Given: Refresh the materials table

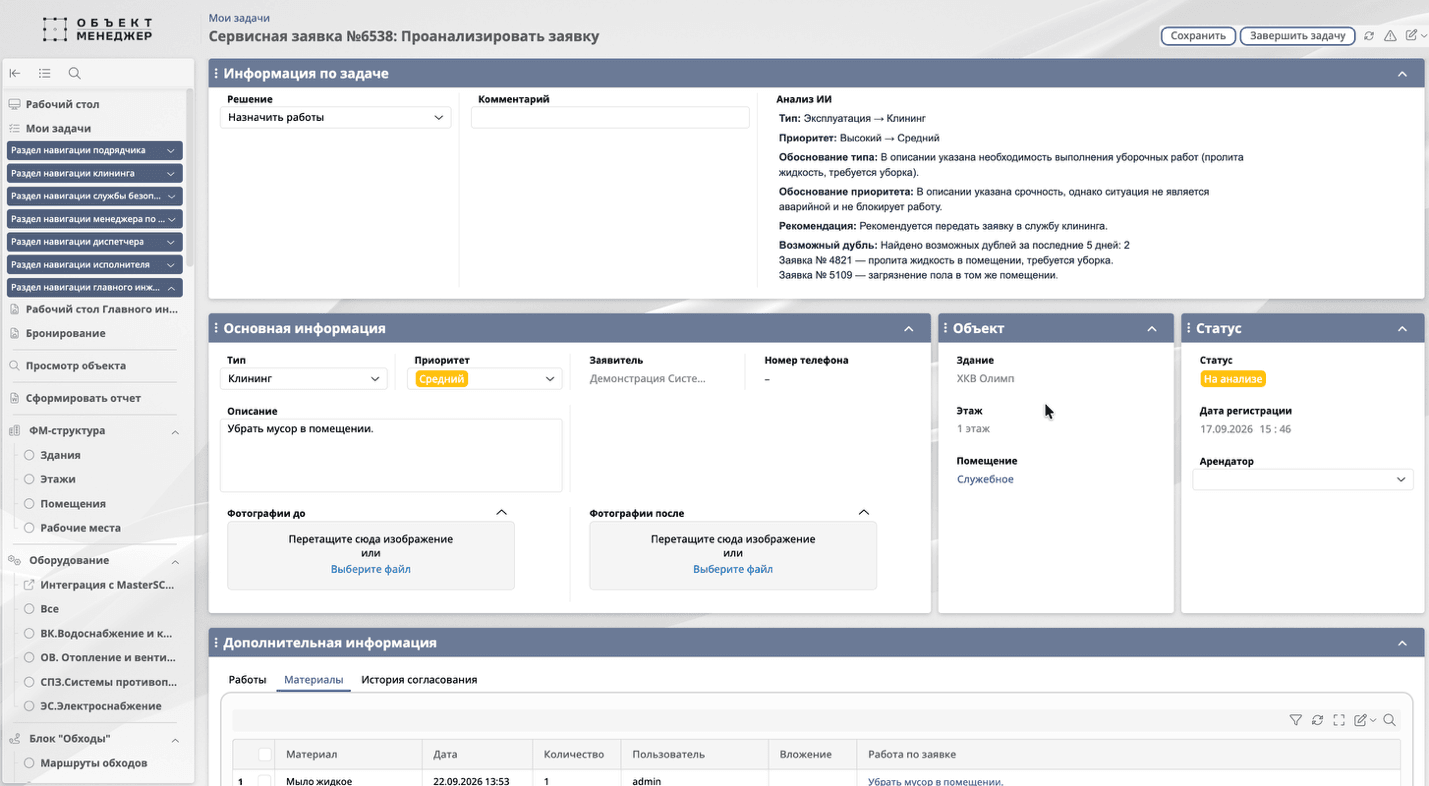Looking at the screenshot, I should click(1318, 720).
